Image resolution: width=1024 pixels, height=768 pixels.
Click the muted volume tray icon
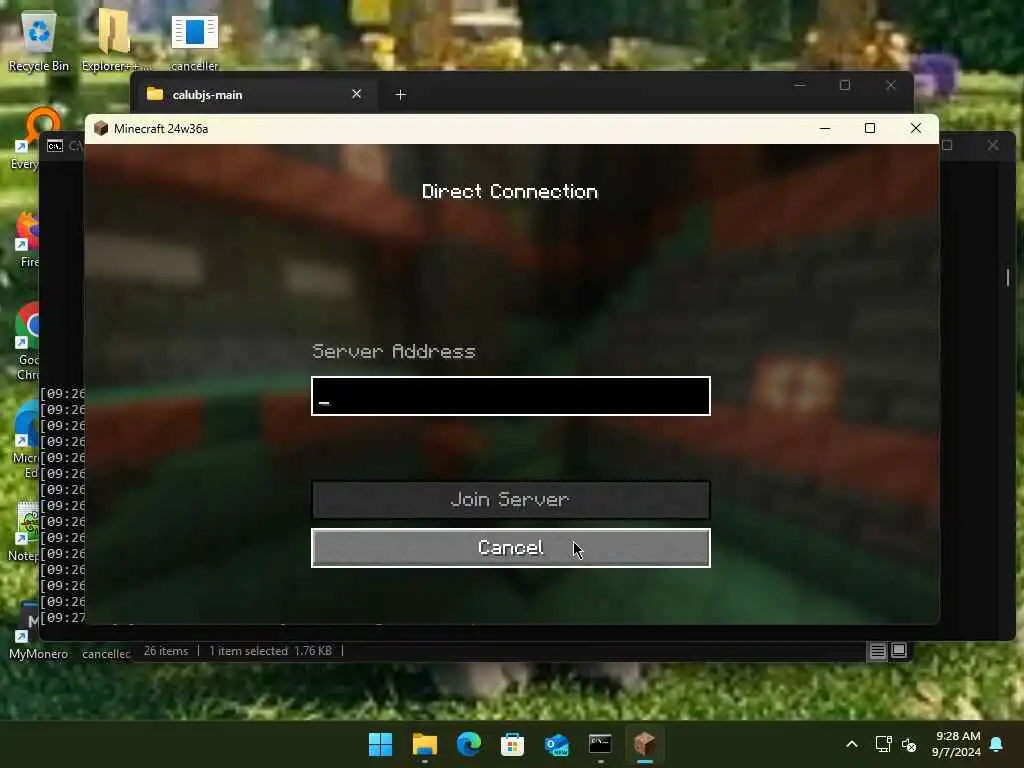click(x=908, y=744)
